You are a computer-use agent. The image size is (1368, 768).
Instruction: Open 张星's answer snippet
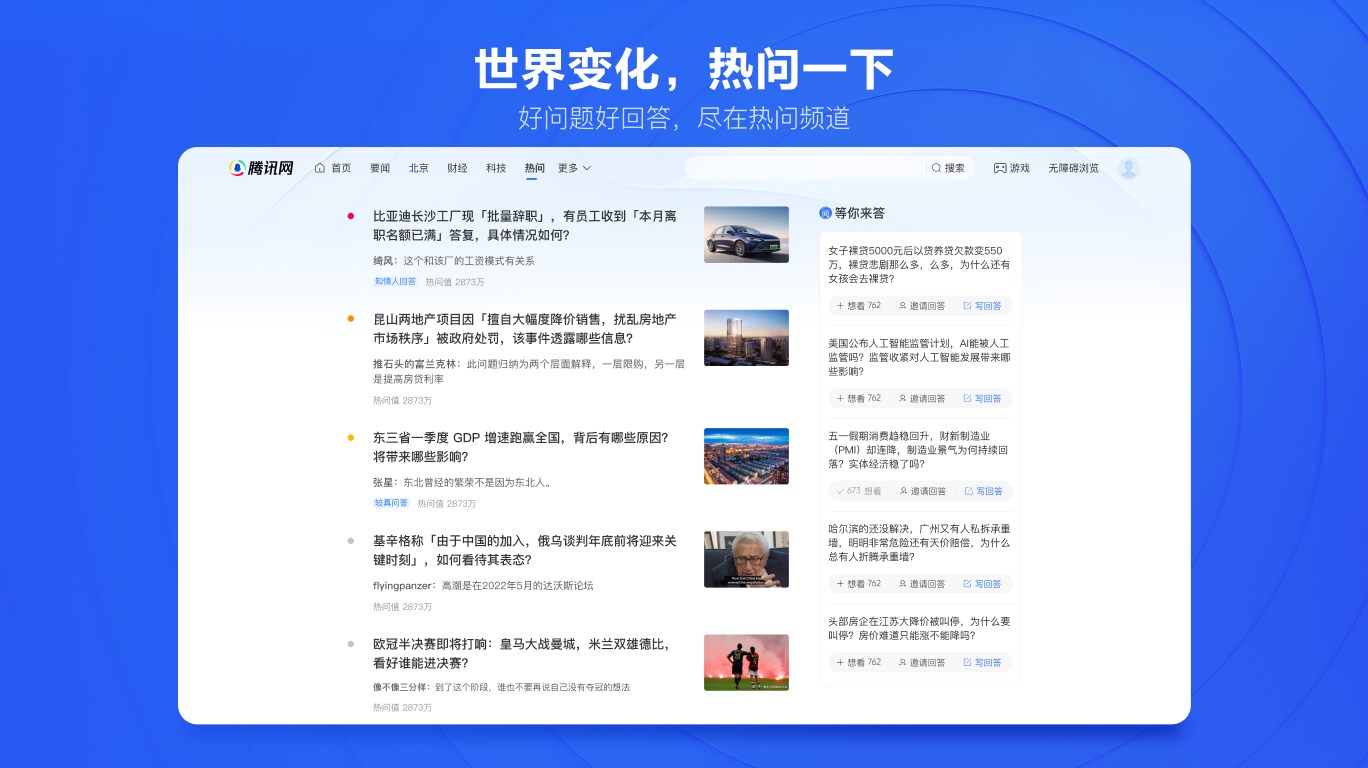tap(463, 482)
